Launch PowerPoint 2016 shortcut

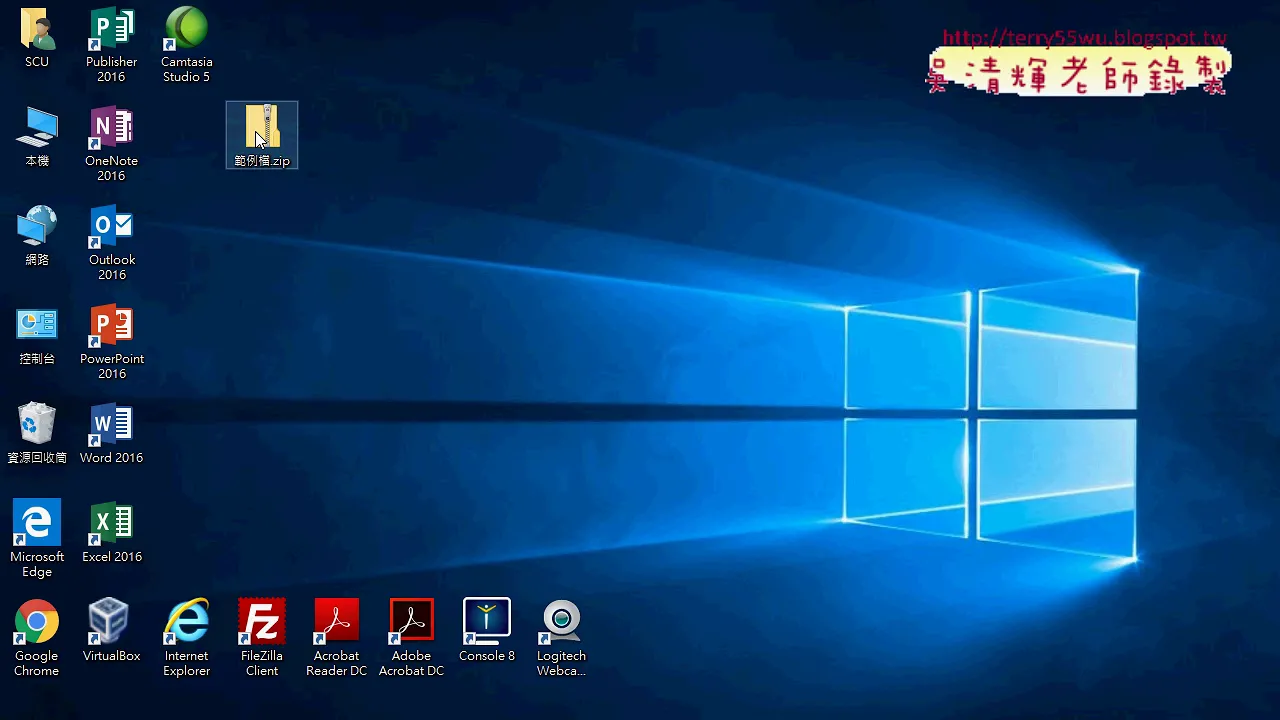(111, 341)
